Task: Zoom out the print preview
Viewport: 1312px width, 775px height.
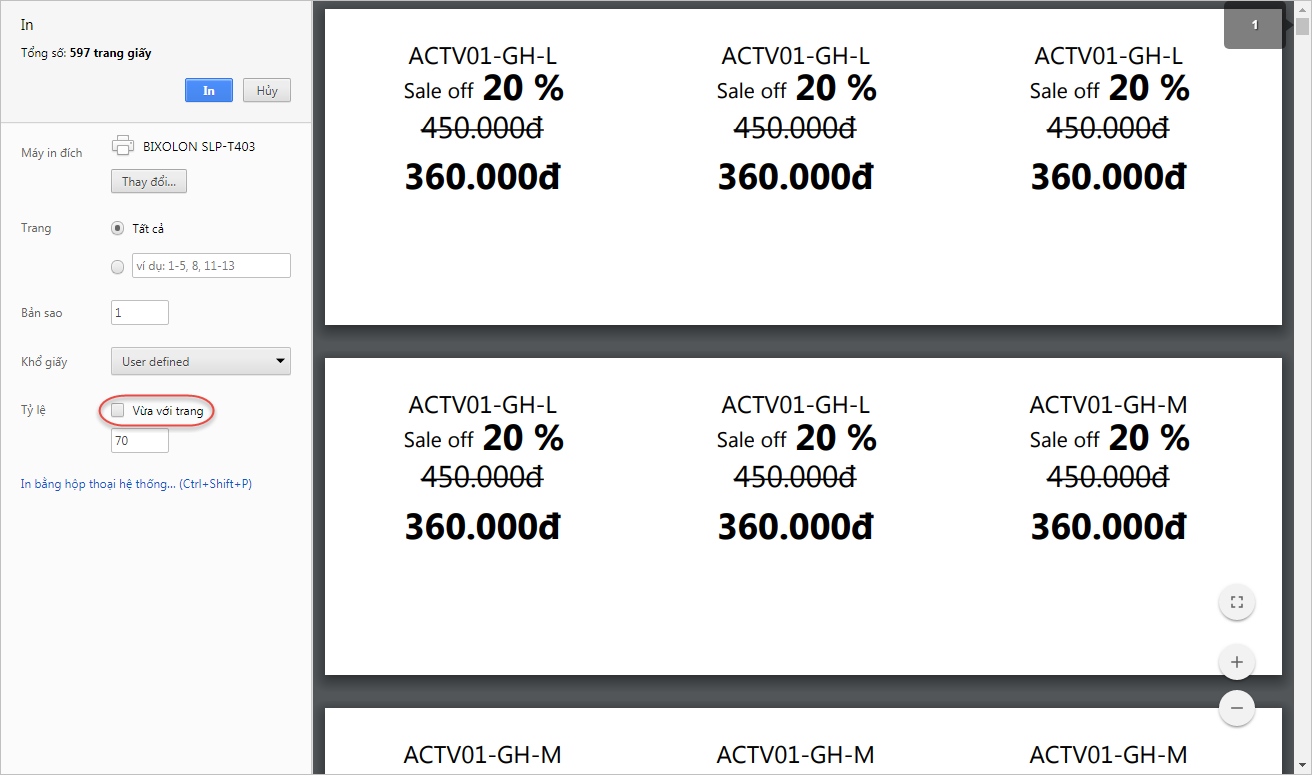Action: tap(1237, 708)
